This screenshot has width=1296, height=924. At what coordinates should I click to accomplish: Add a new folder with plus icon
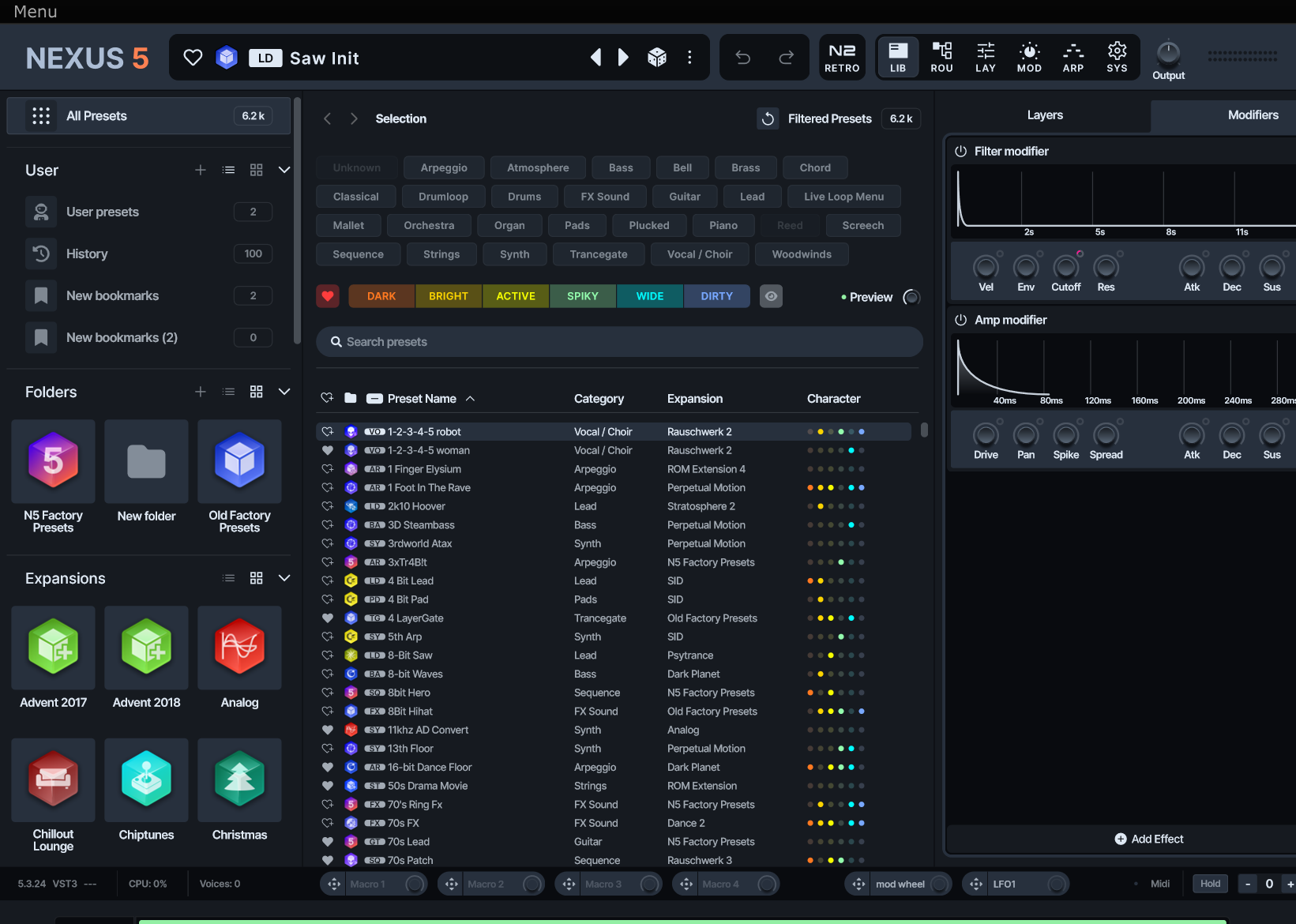[x=201, y=392]
